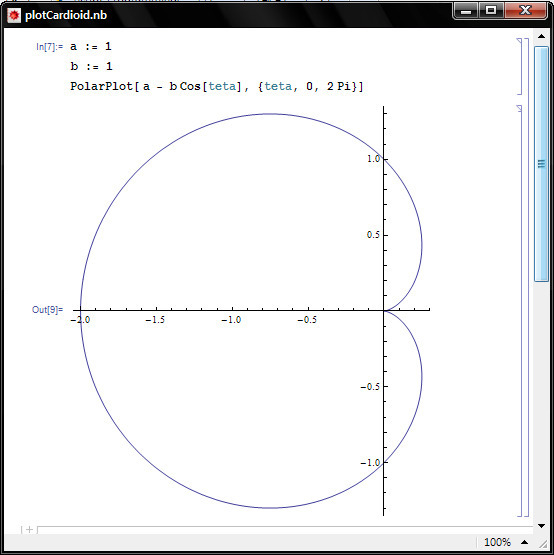Click the -2.0 axis tick label

[80, 320]
